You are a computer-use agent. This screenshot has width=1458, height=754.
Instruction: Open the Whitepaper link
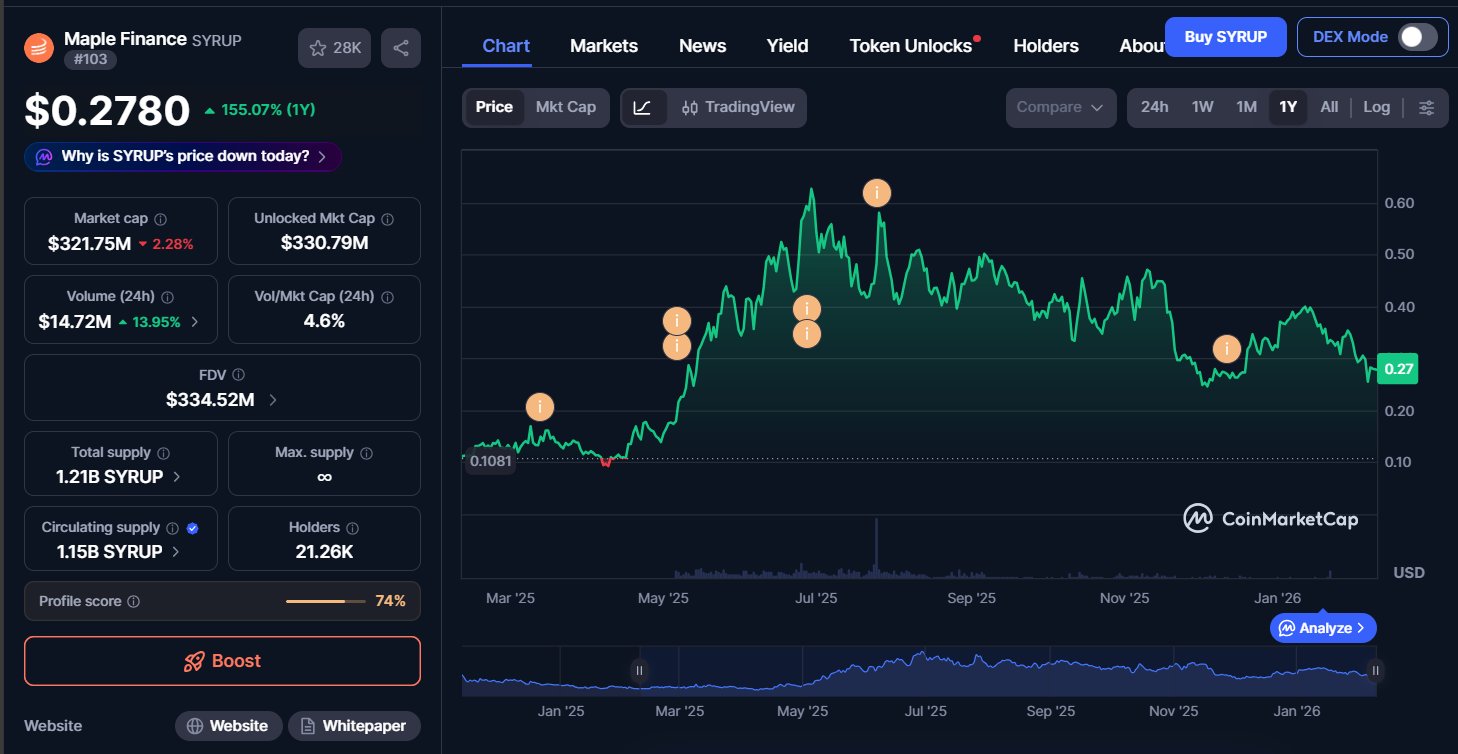[354, 726]
